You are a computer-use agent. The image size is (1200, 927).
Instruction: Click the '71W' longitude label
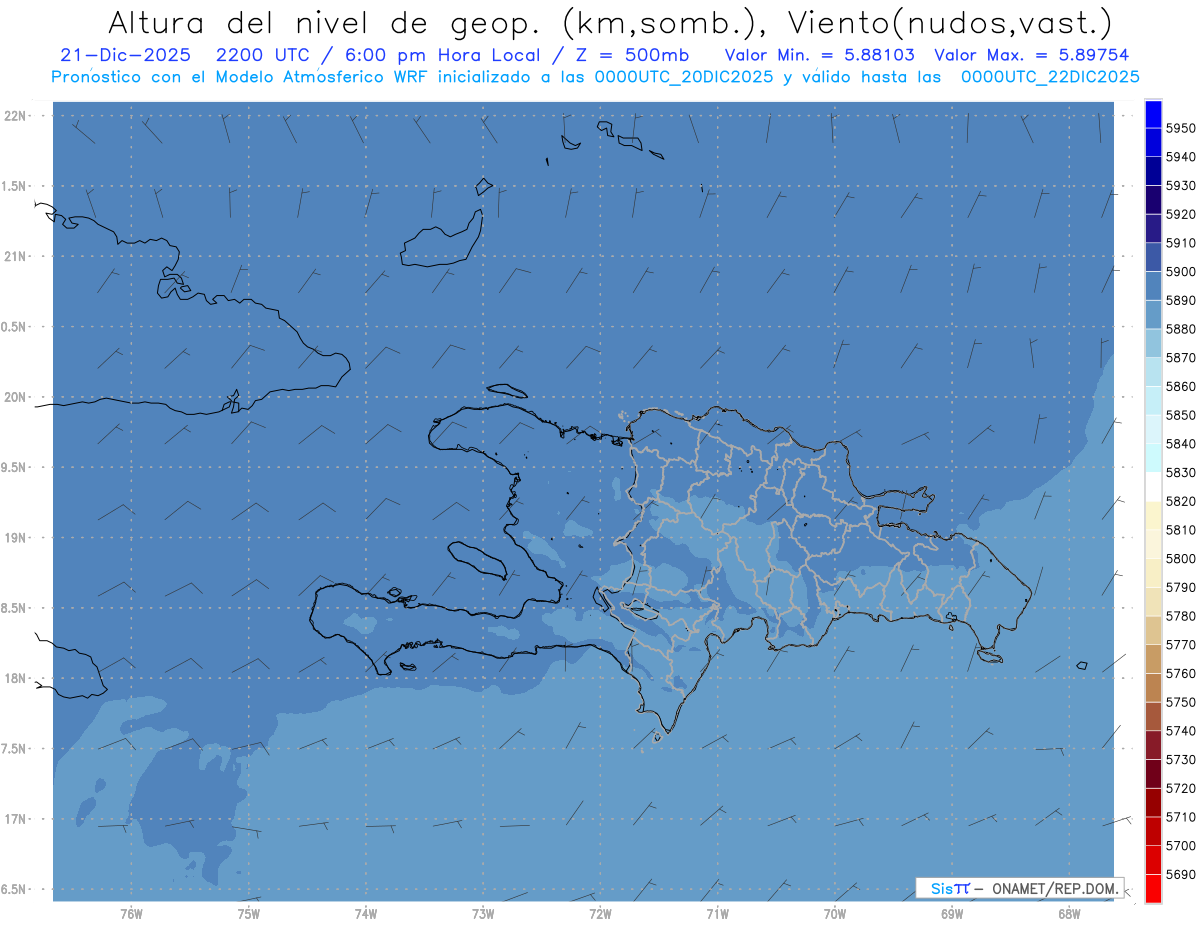point(717,913)
